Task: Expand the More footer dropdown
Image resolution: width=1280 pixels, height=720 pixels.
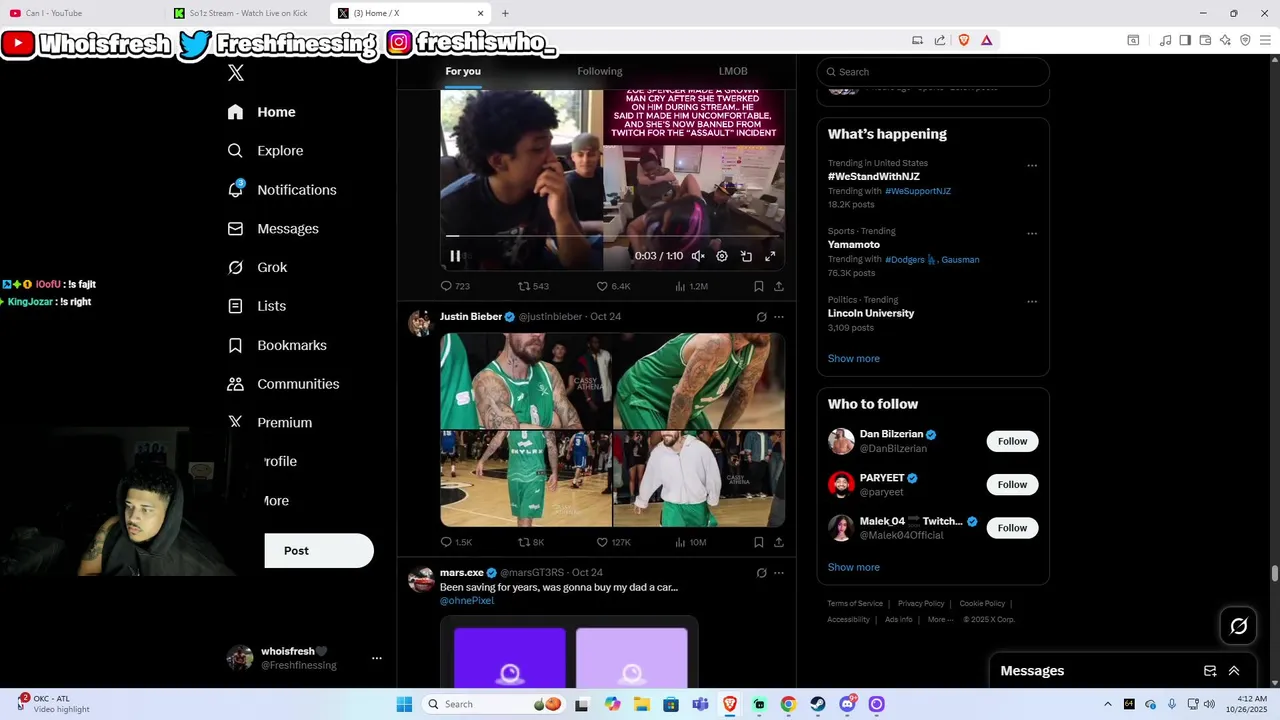Action: click(x=940, y=620)
